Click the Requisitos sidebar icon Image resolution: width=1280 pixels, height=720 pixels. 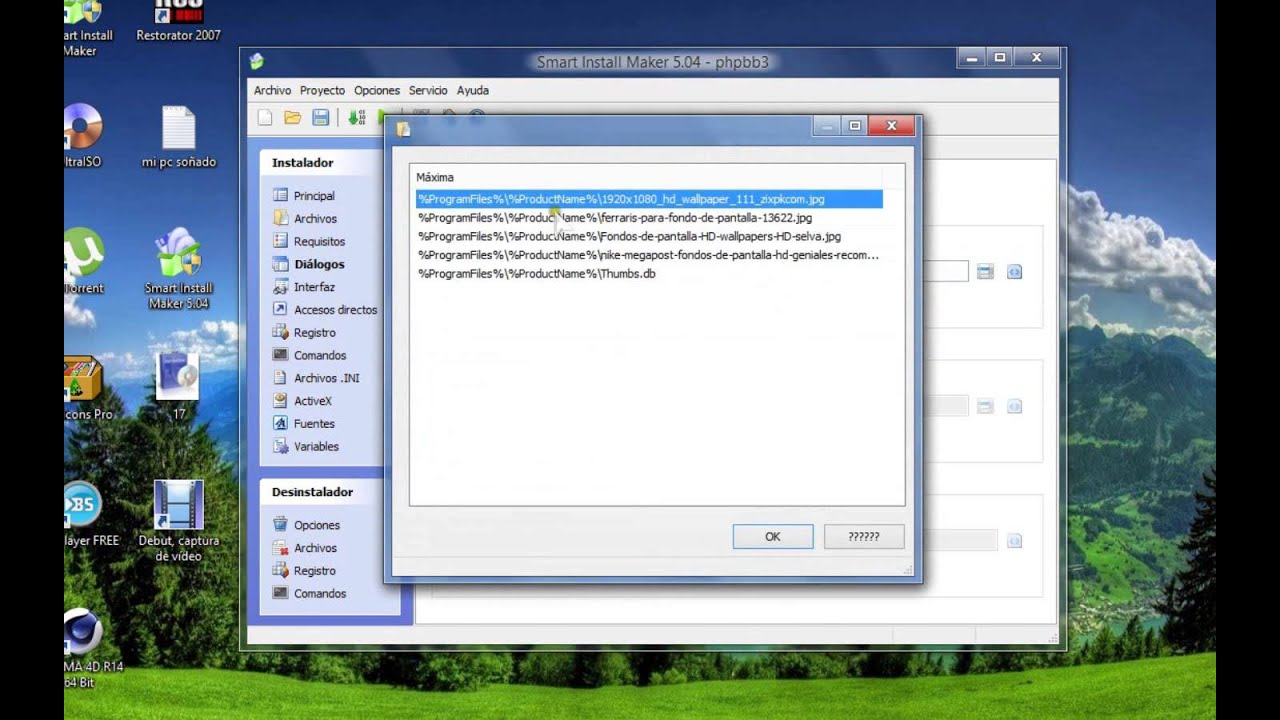pos(281,241)
